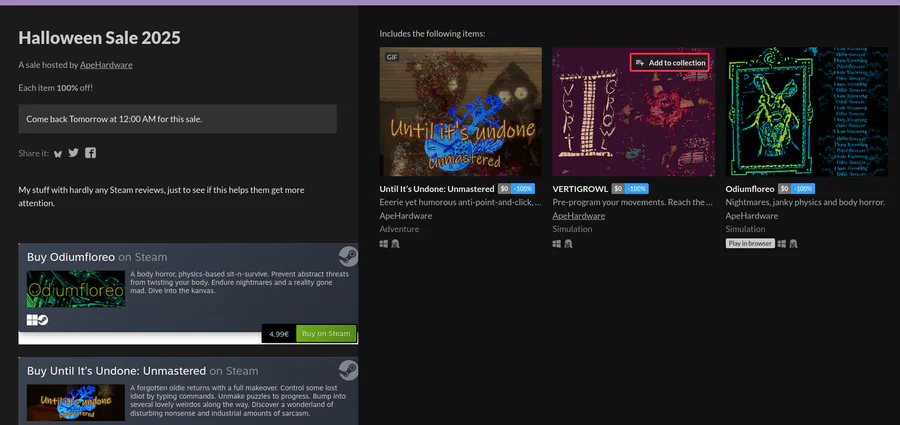Click the Windows icon under VERTIGROWL

point(557,244)
